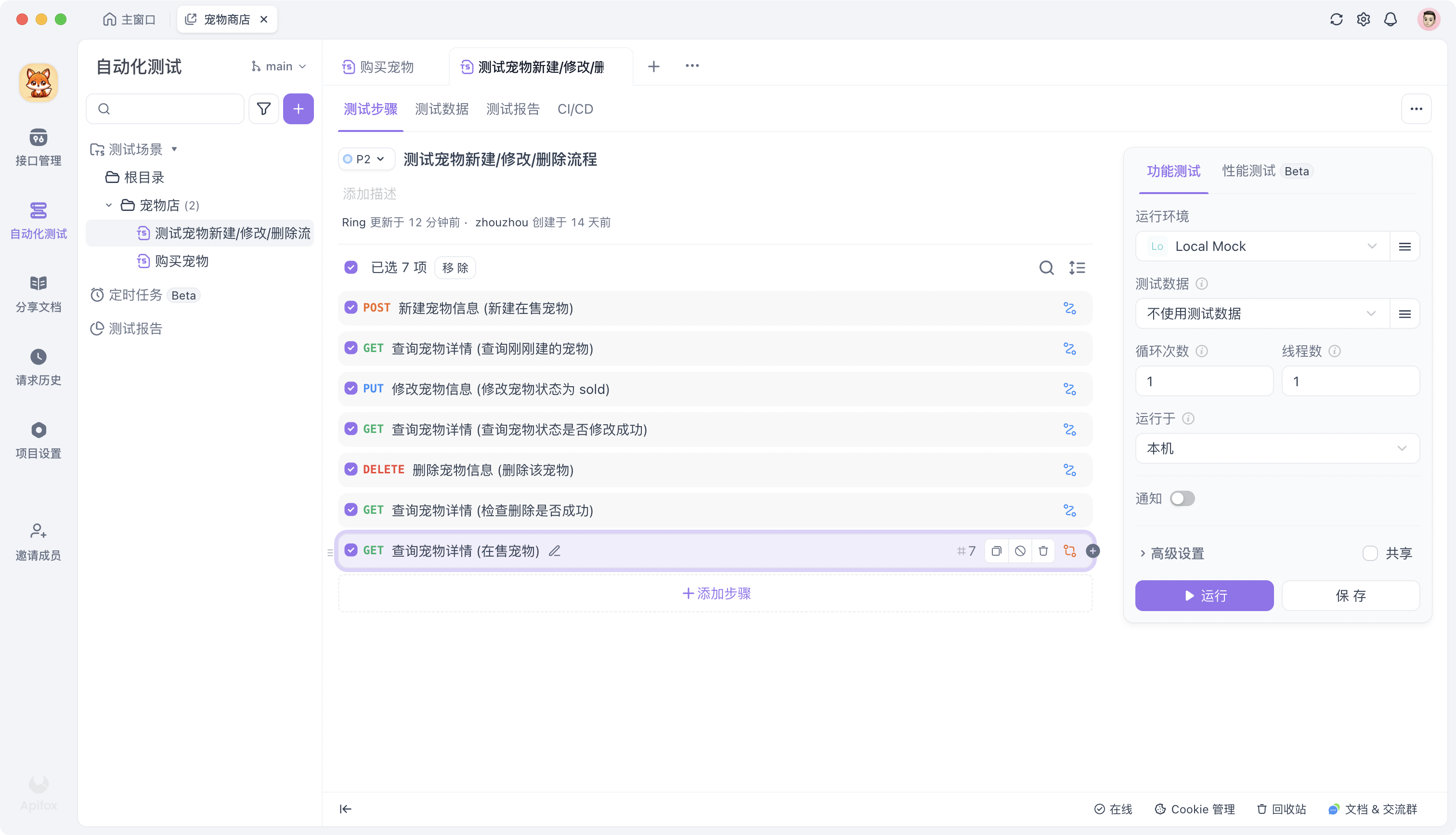Switch to the CI/CD tab
This screenshot has width=1456, height=835.
[x=575, y=109]
